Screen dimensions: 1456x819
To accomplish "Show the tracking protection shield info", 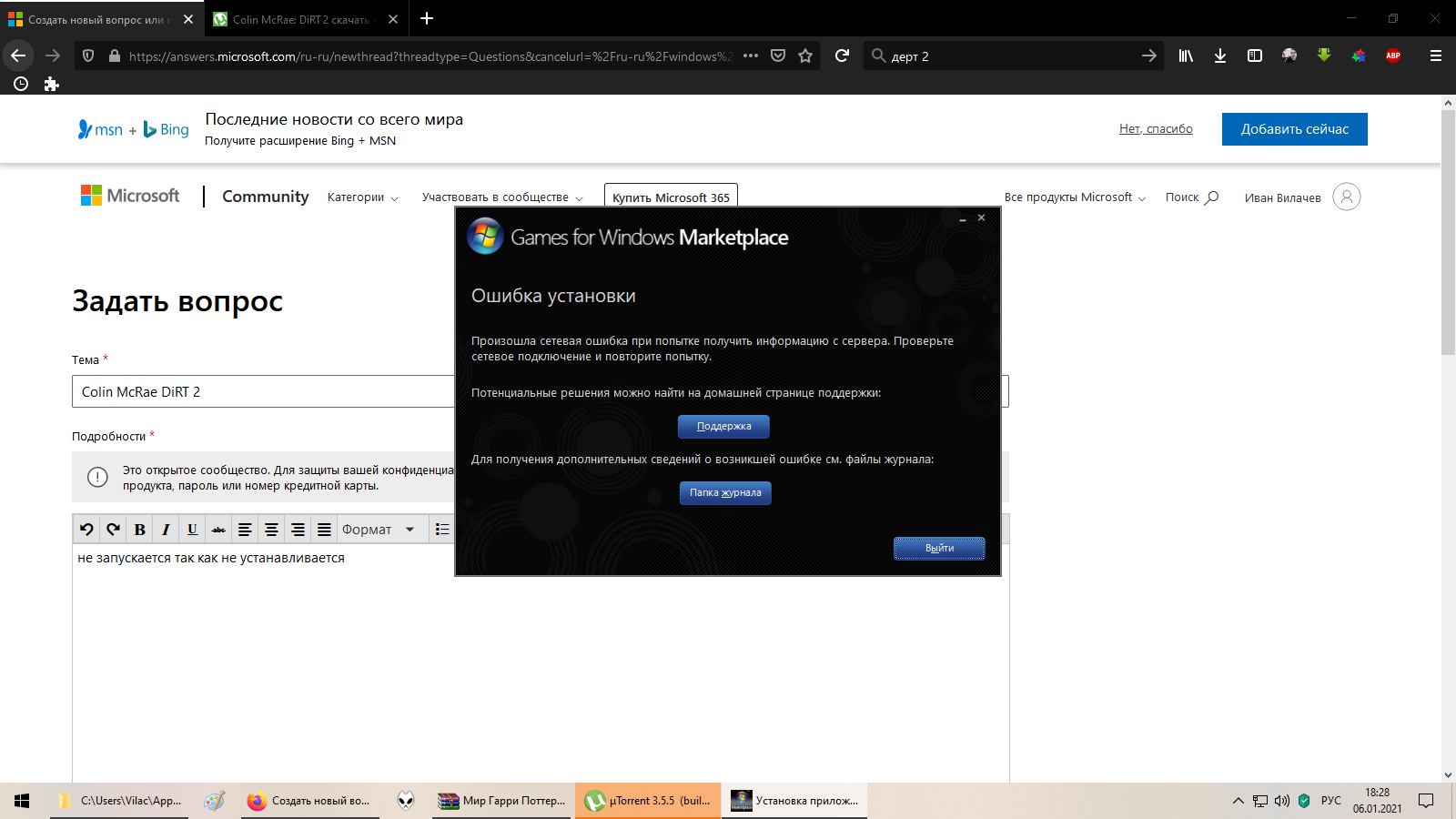I will click(x=88, y=56).
